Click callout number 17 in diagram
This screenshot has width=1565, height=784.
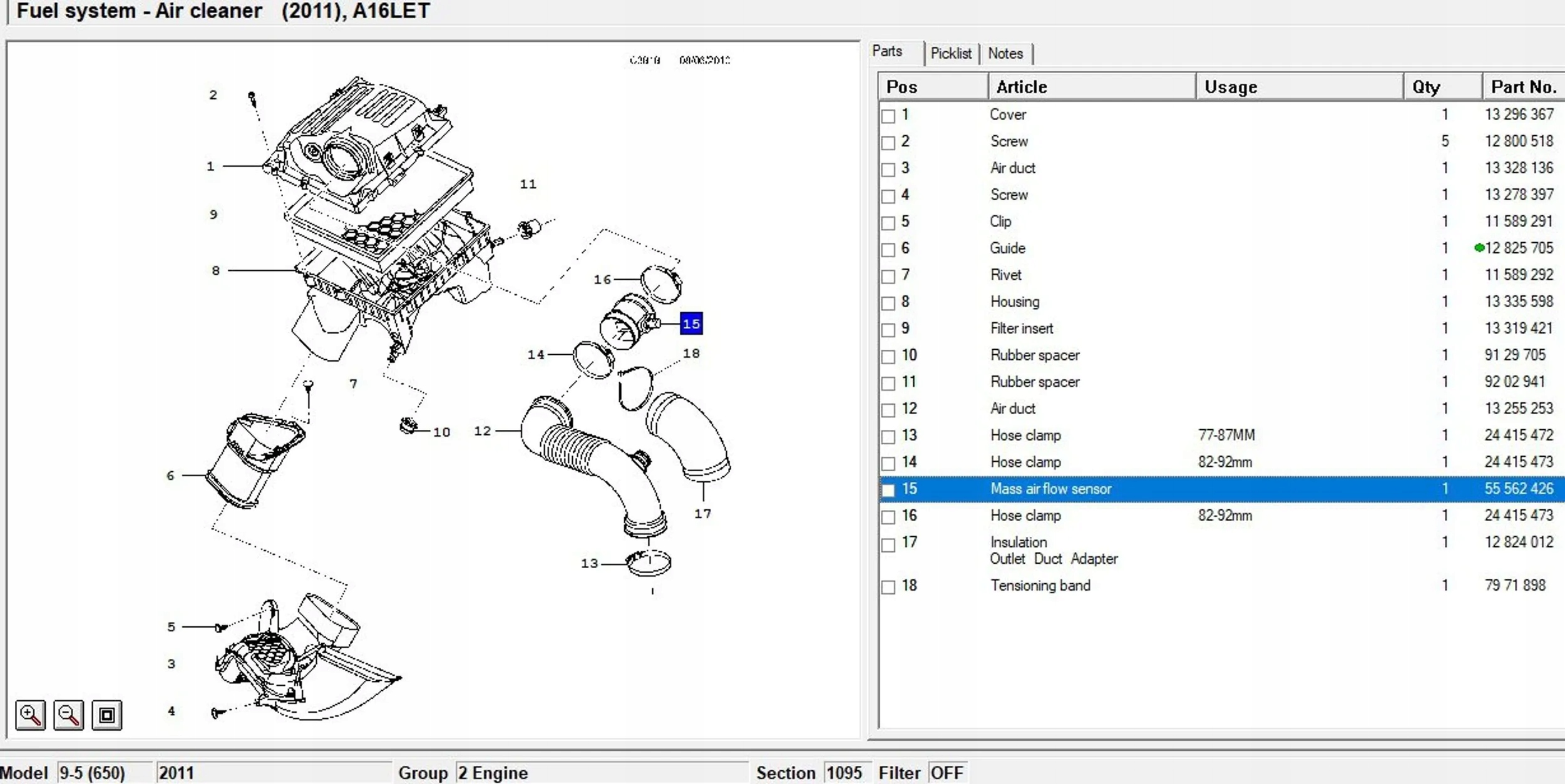pos(702,514)
